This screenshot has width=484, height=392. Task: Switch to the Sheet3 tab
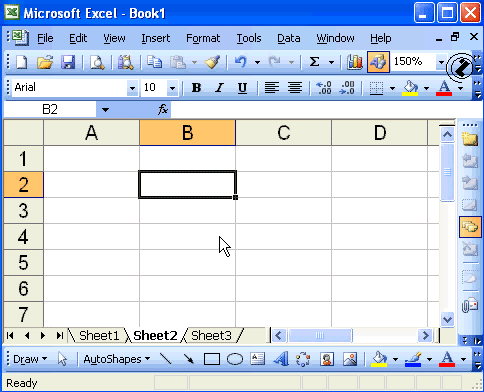pos(211,335)
